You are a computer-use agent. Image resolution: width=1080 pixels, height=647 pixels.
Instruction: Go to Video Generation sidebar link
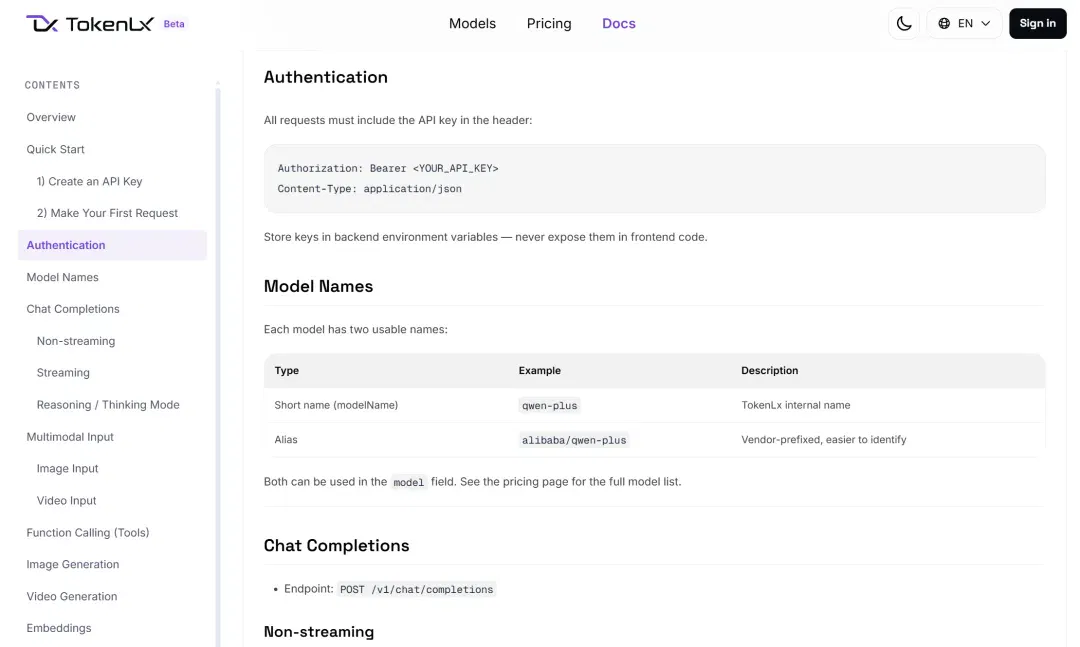(x=72, y=596)
